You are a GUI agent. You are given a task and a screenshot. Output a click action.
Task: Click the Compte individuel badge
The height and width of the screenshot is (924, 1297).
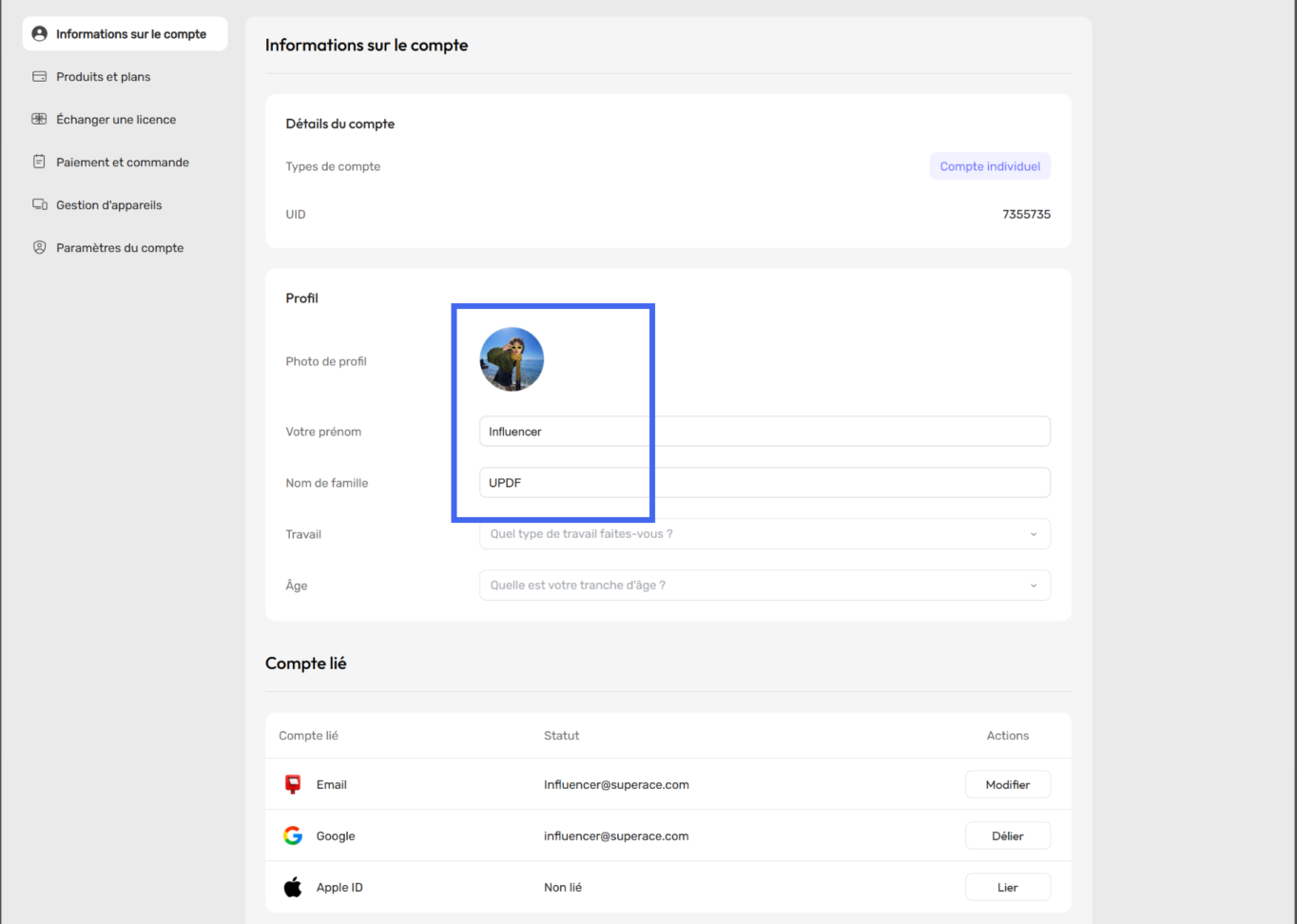(x=990, y=165)
